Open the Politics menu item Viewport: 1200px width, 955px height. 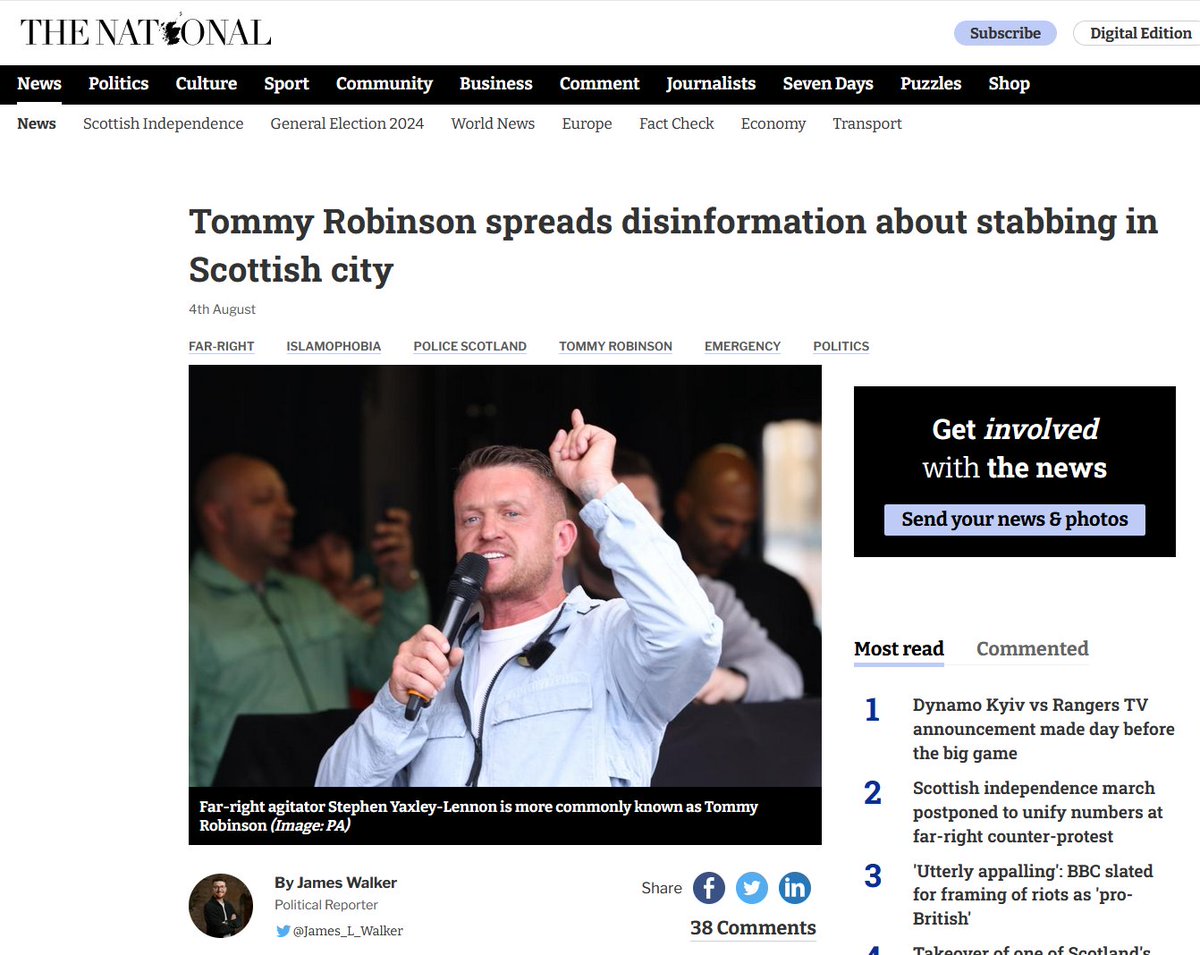[x=118, y=84]
